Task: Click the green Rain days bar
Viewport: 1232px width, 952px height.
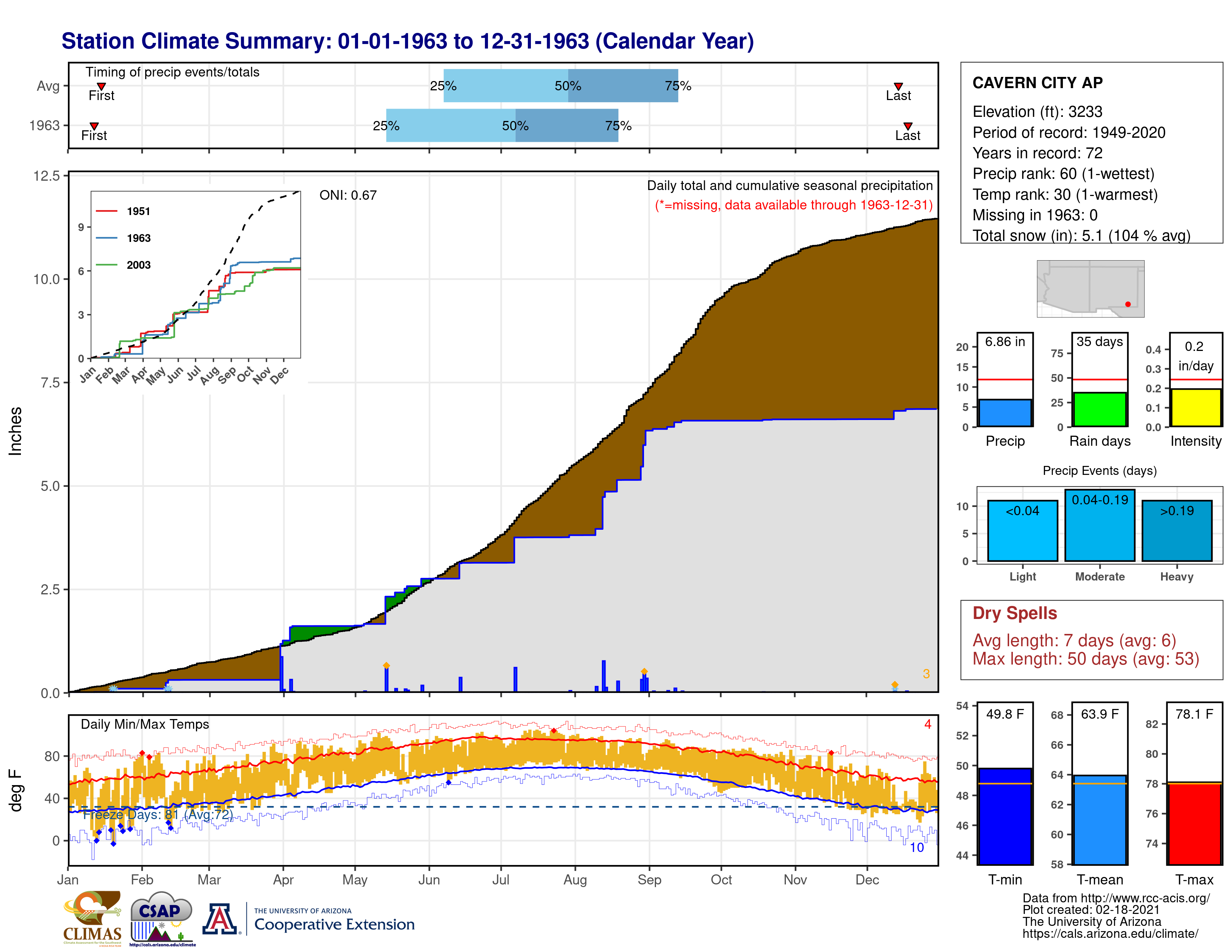Action: point(1099,409)
